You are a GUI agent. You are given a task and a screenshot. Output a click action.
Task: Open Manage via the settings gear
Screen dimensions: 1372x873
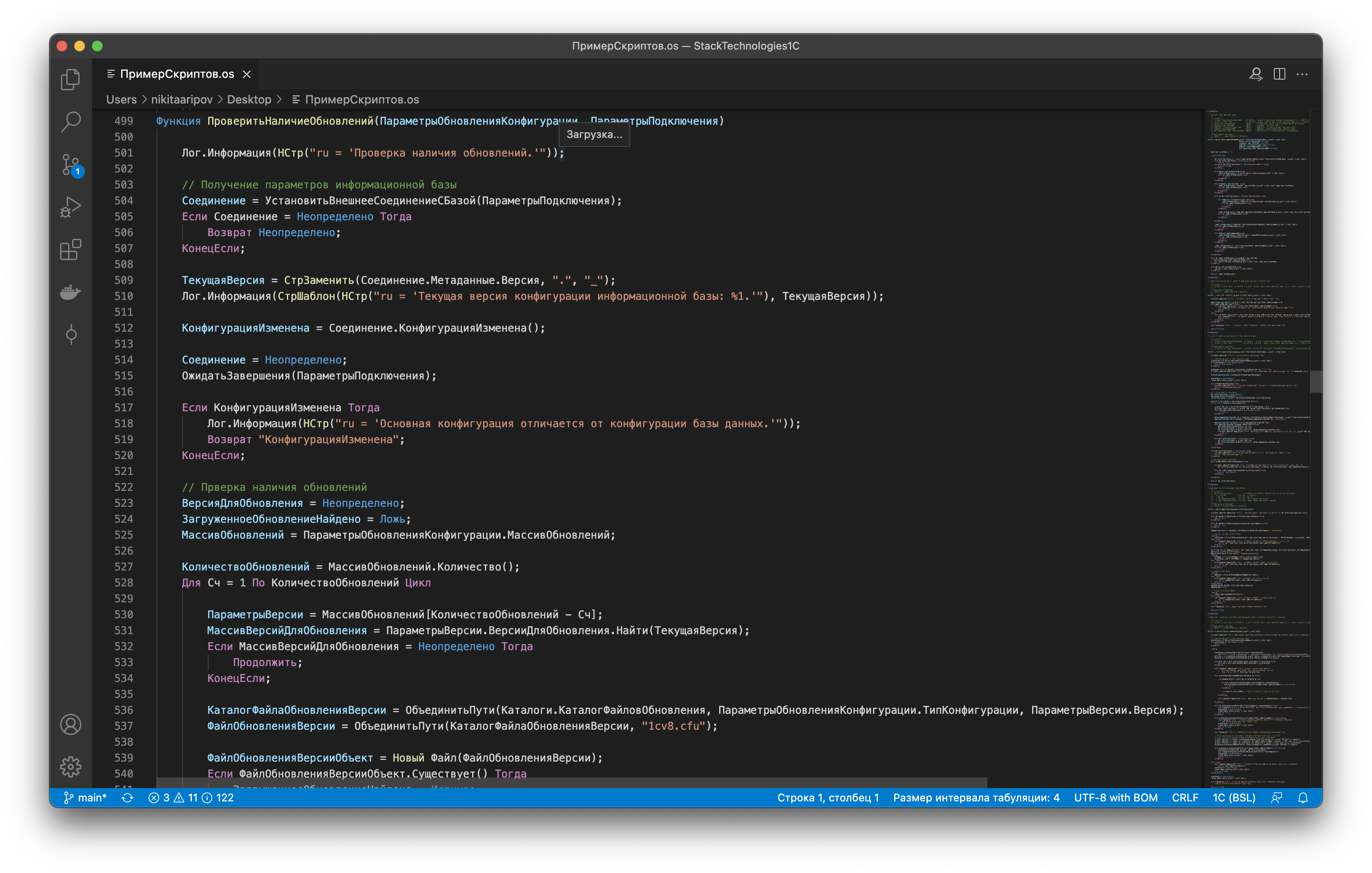tap(70, 767)
